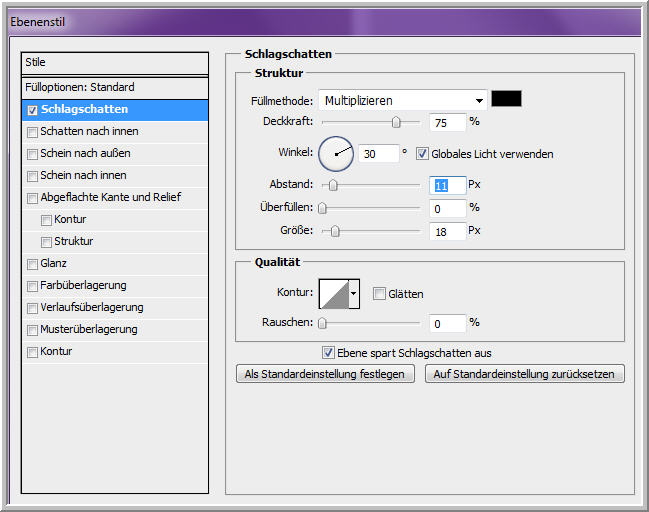The image size is (649, 512).
Task: Click the Winkel angle dial
Action: (x=336, y=154)
